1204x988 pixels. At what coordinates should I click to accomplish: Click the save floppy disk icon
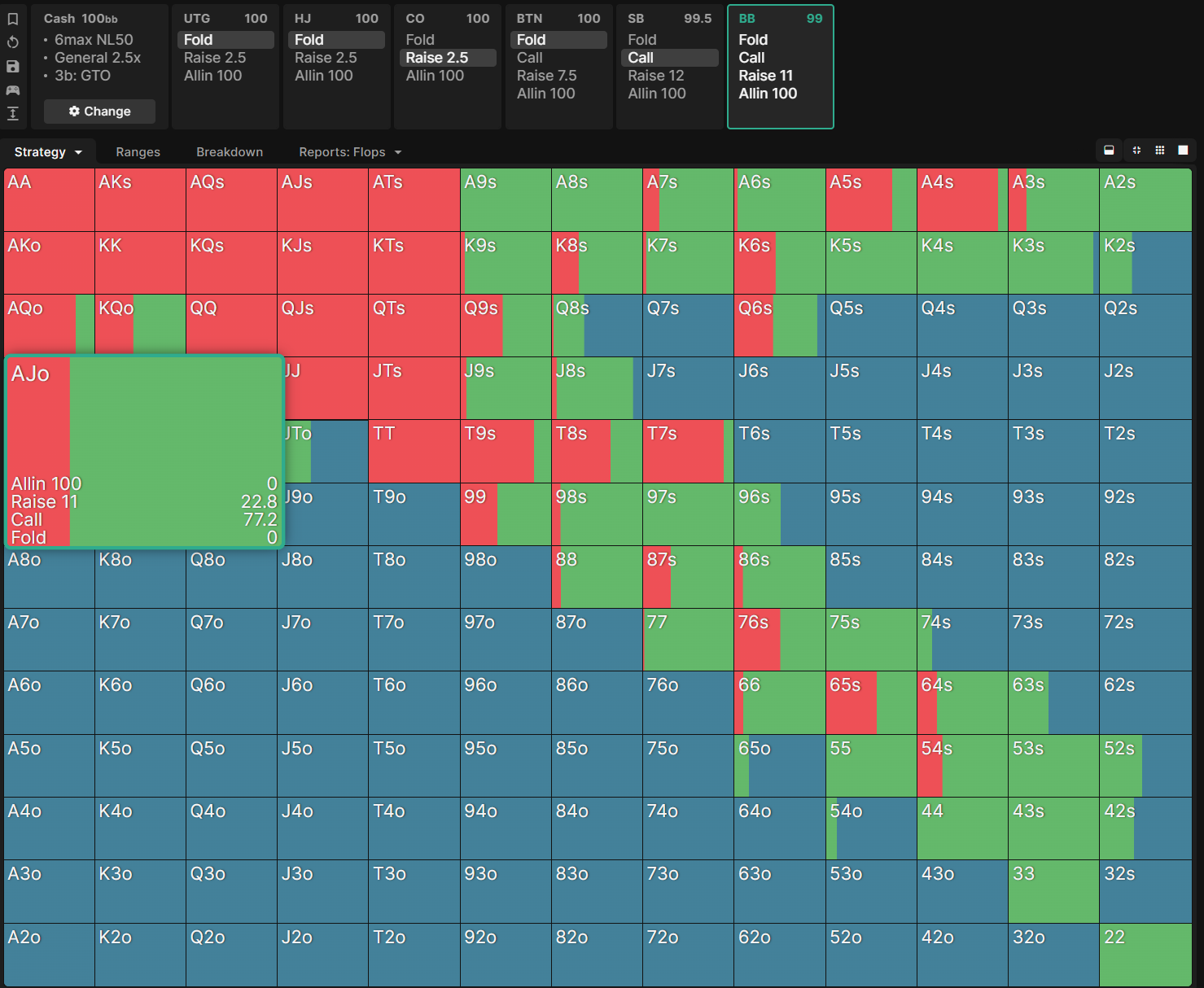[13, 66]
